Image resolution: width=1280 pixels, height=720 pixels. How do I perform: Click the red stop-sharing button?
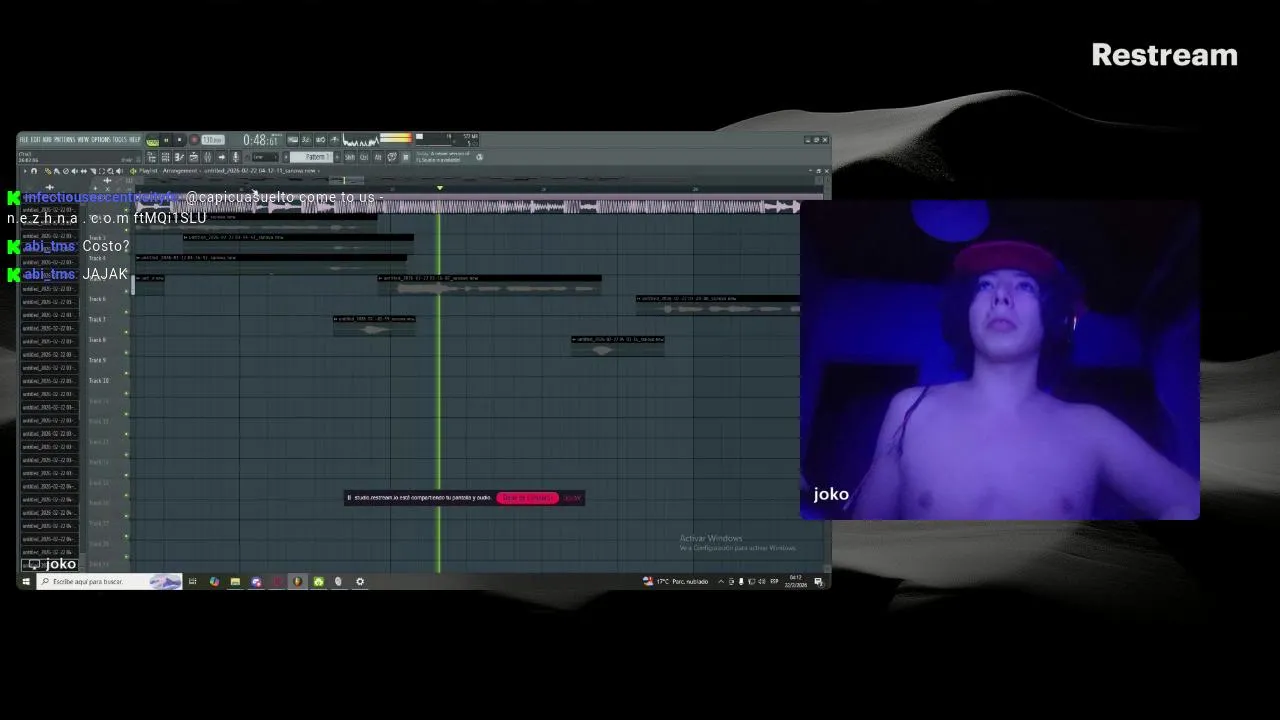click(527, 497)
